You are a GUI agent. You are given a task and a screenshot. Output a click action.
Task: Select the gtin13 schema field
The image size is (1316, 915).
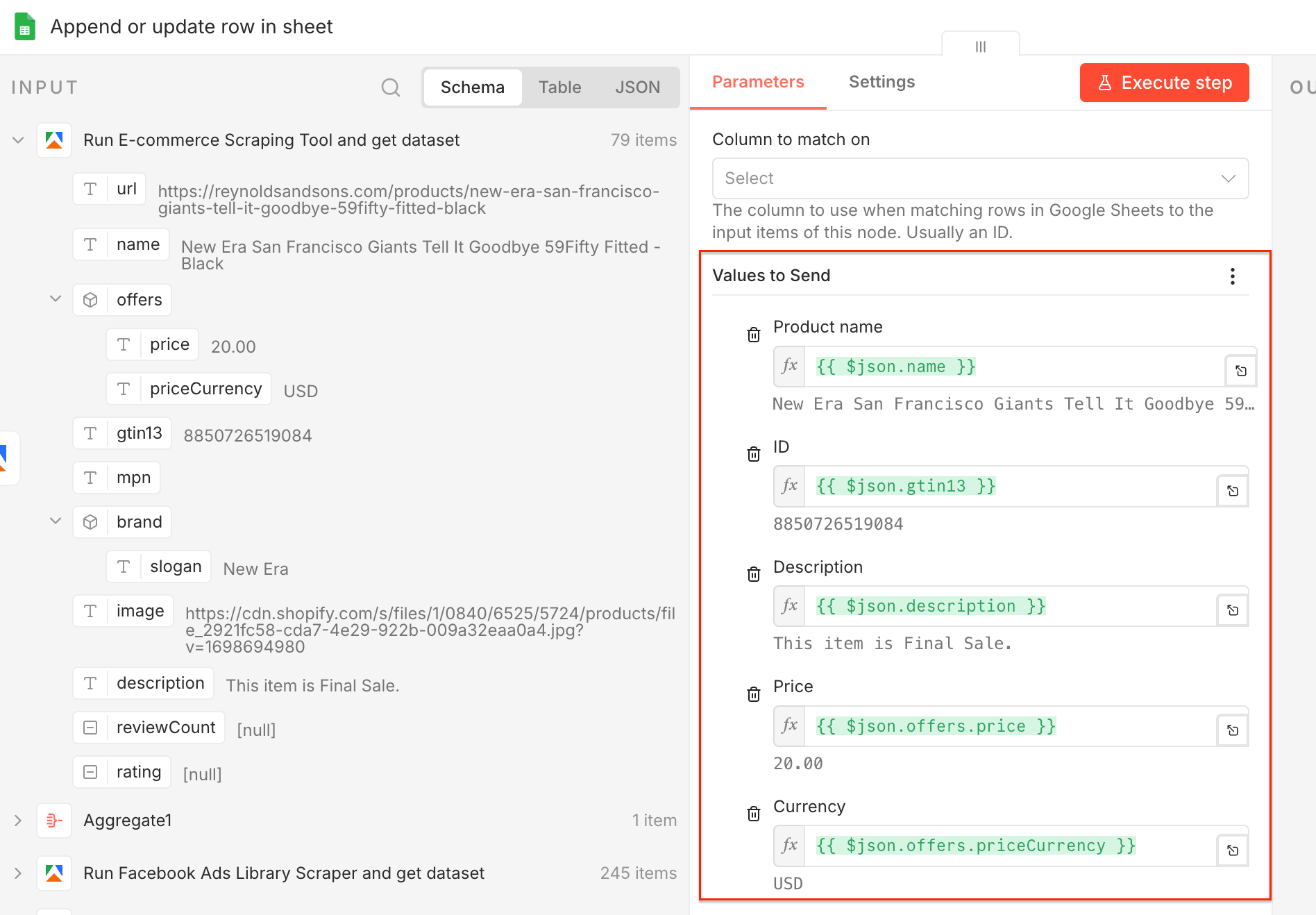tap(122, 433)
